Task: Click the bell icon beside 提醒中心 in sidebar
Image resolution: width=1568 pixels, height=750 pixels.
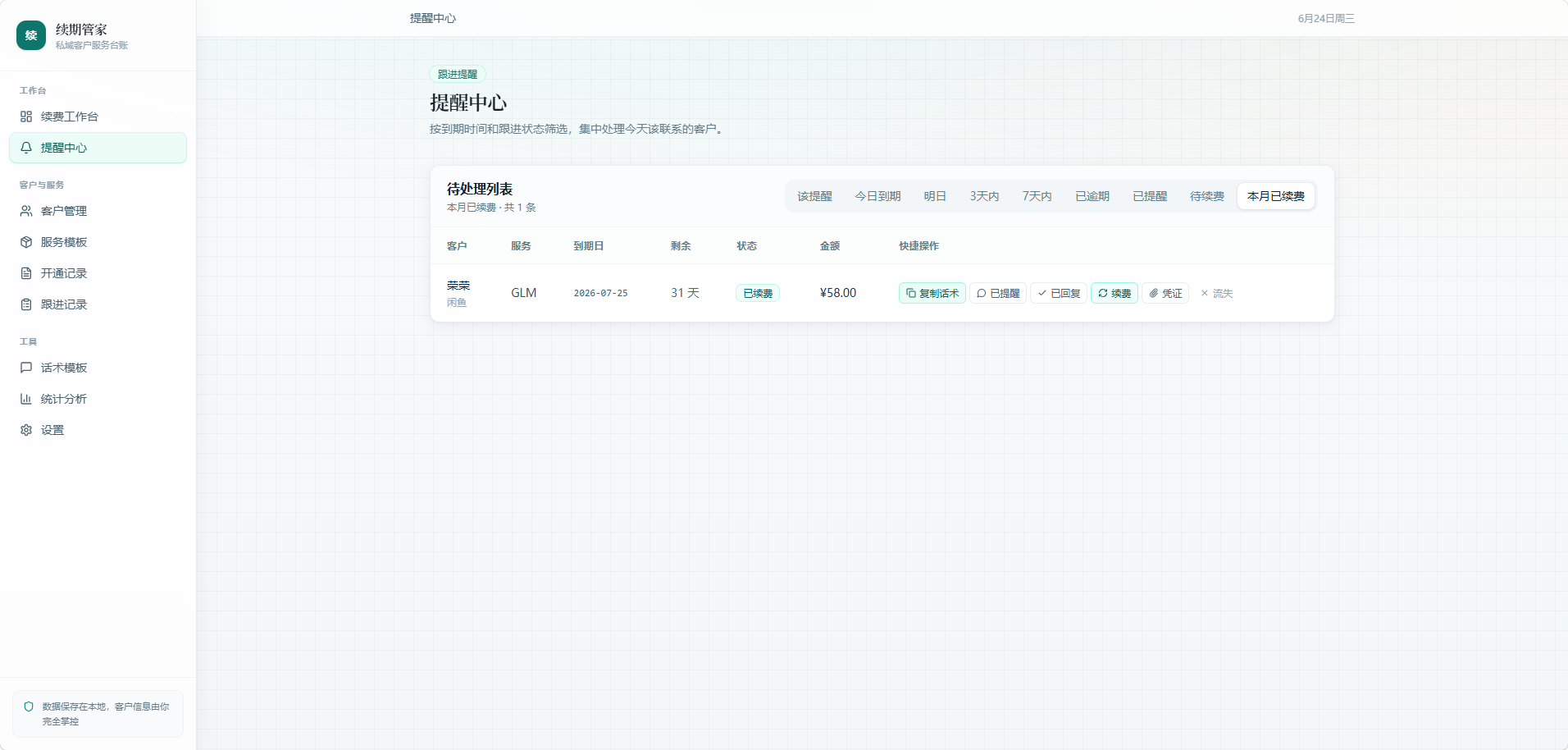Action: click(26, 148)
